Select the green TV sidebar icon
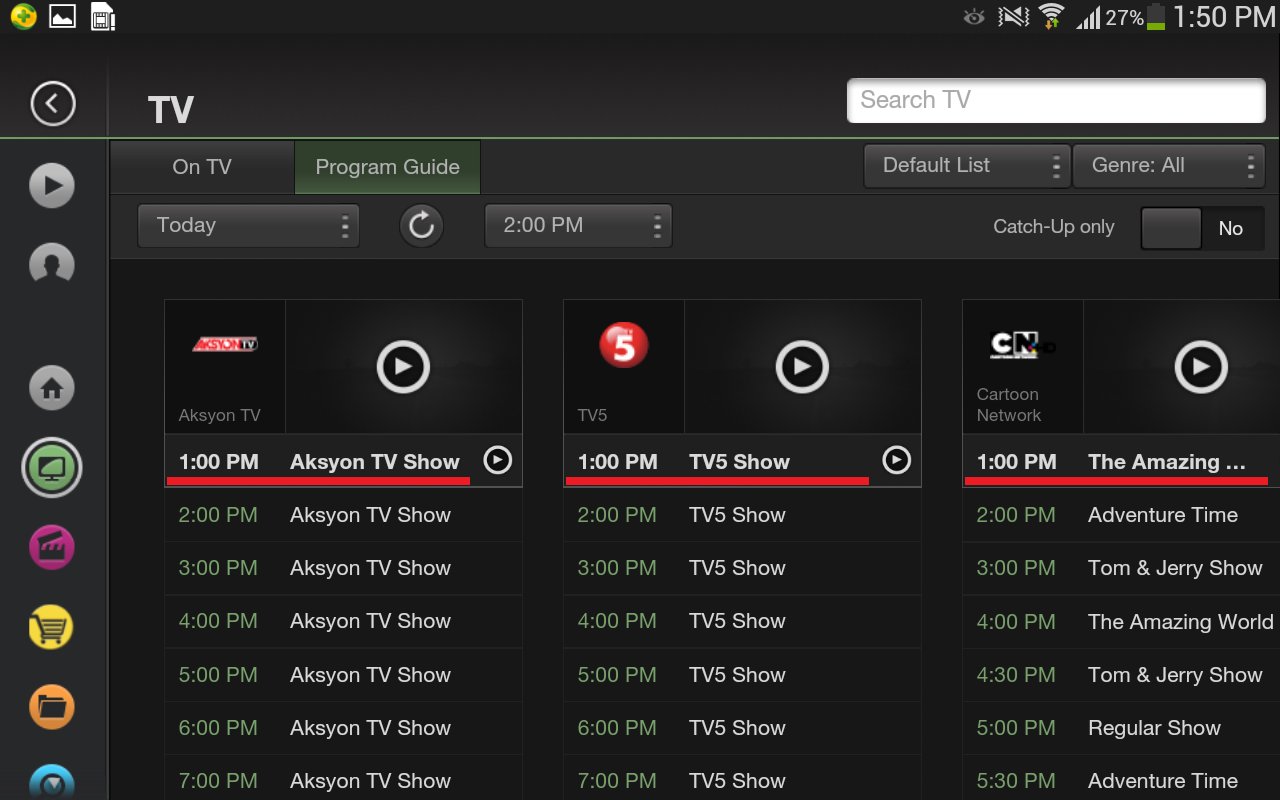 pyautogui.click(x=51, y=467)
